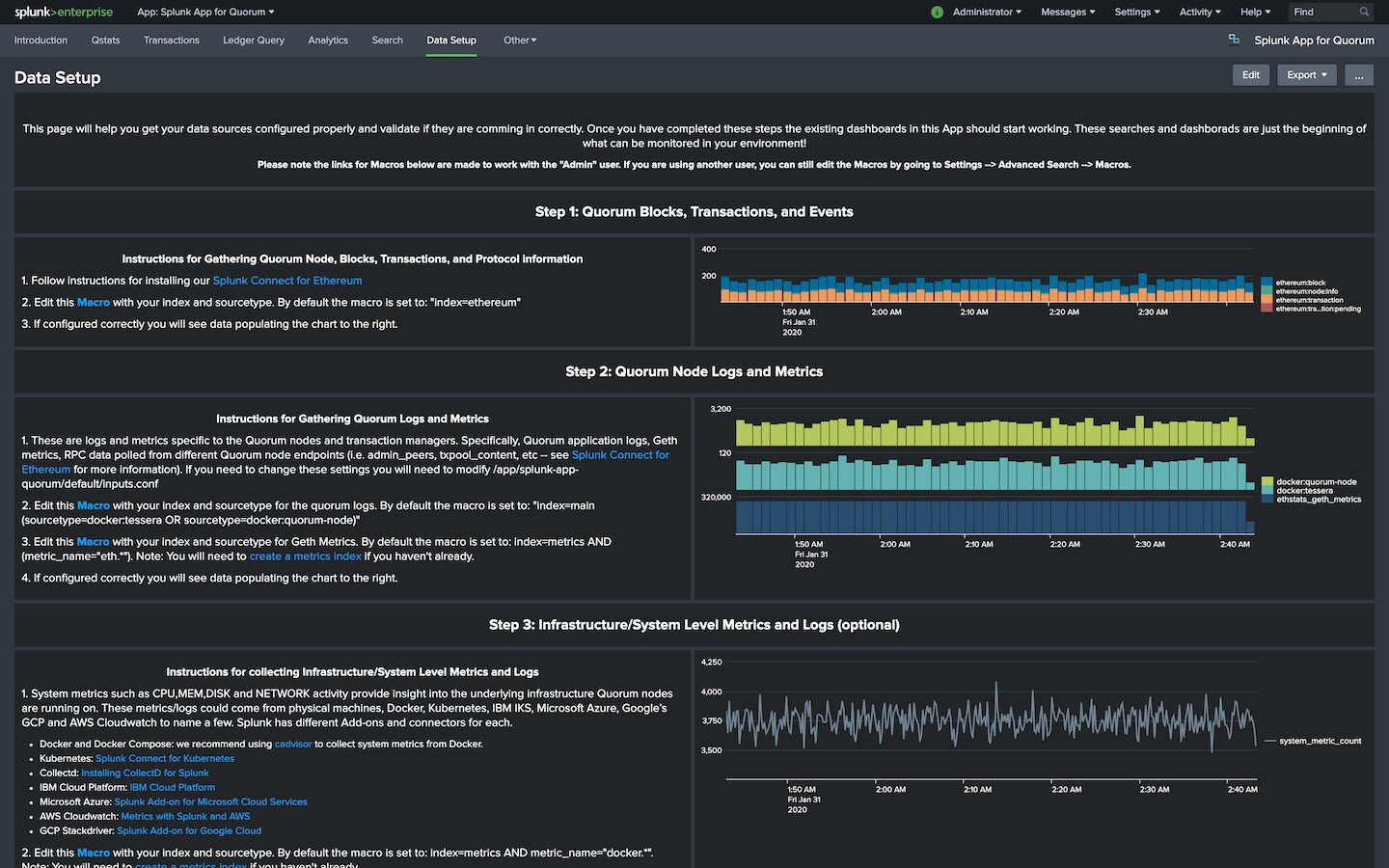Screen dimensions: 1389x868
Task: Open the IBM Cloud Platform link
Action: (173, 787)
